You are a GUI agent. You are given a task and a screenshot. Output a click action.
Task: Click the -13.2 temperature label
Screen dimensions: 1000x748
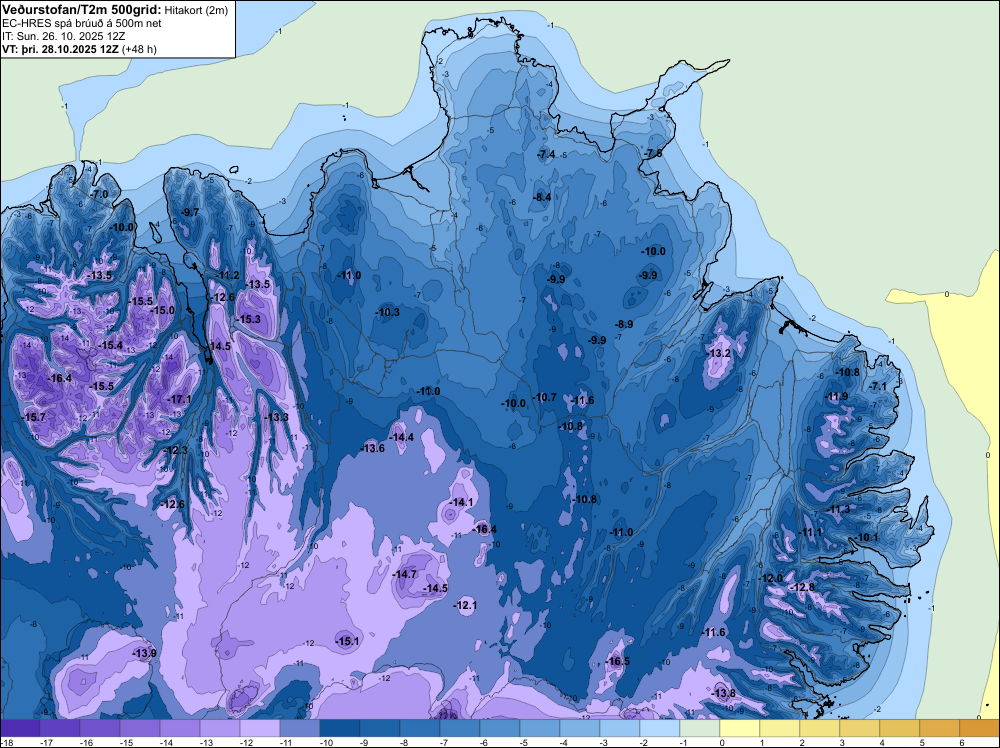tap(719, 353)
